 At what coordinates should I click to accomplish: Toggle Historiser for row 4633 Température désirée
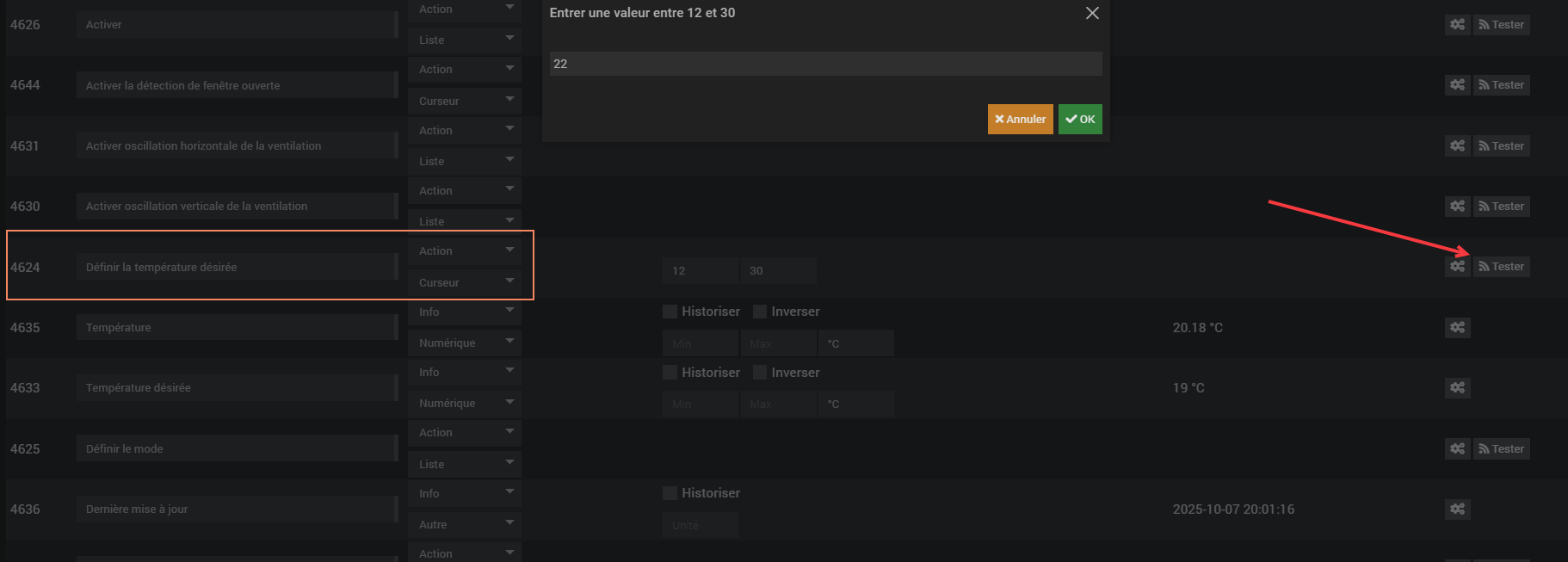click(670, 373)
